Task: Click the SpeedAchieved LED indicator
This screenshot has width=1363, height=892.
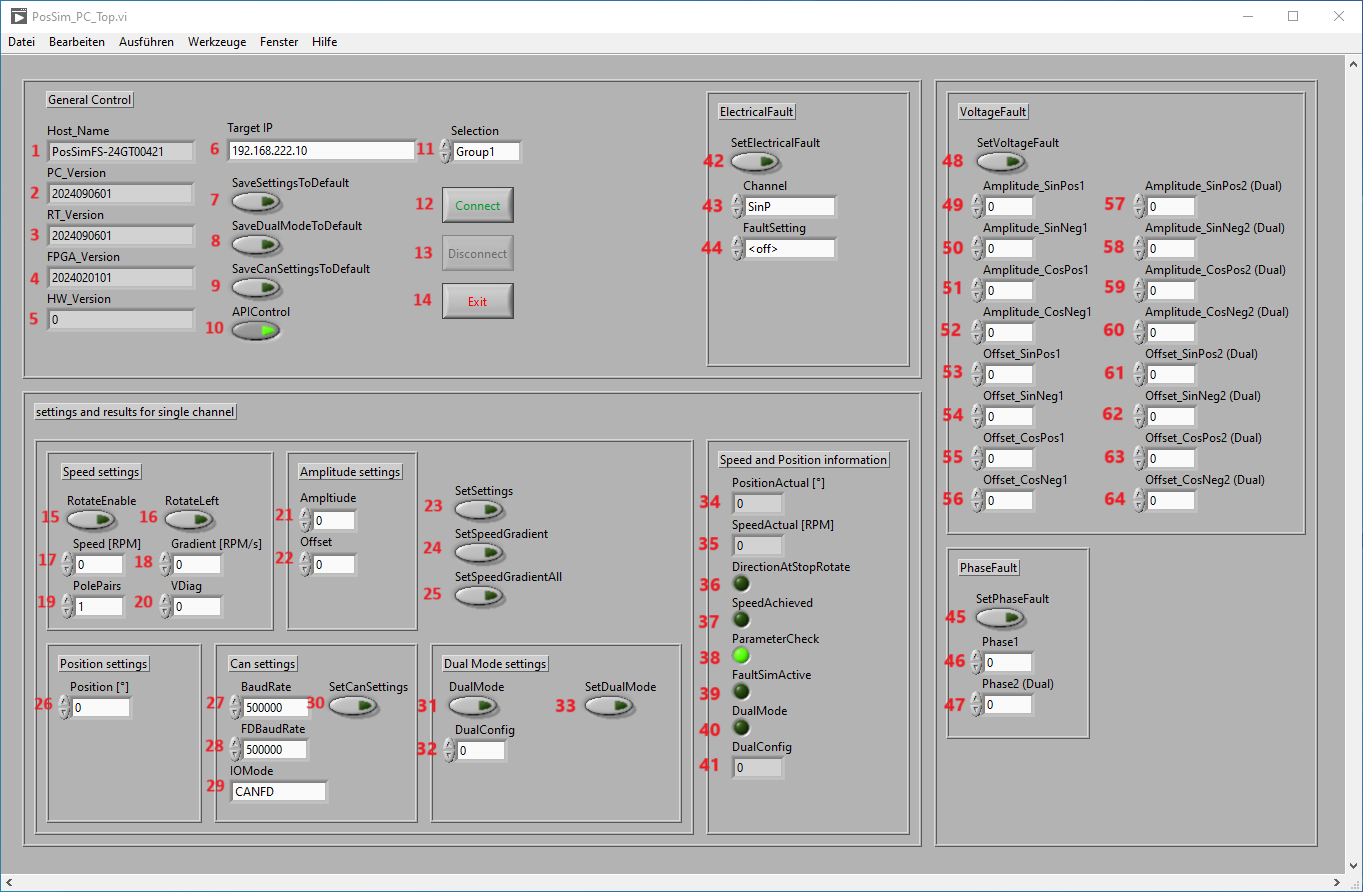Action: 742,620
